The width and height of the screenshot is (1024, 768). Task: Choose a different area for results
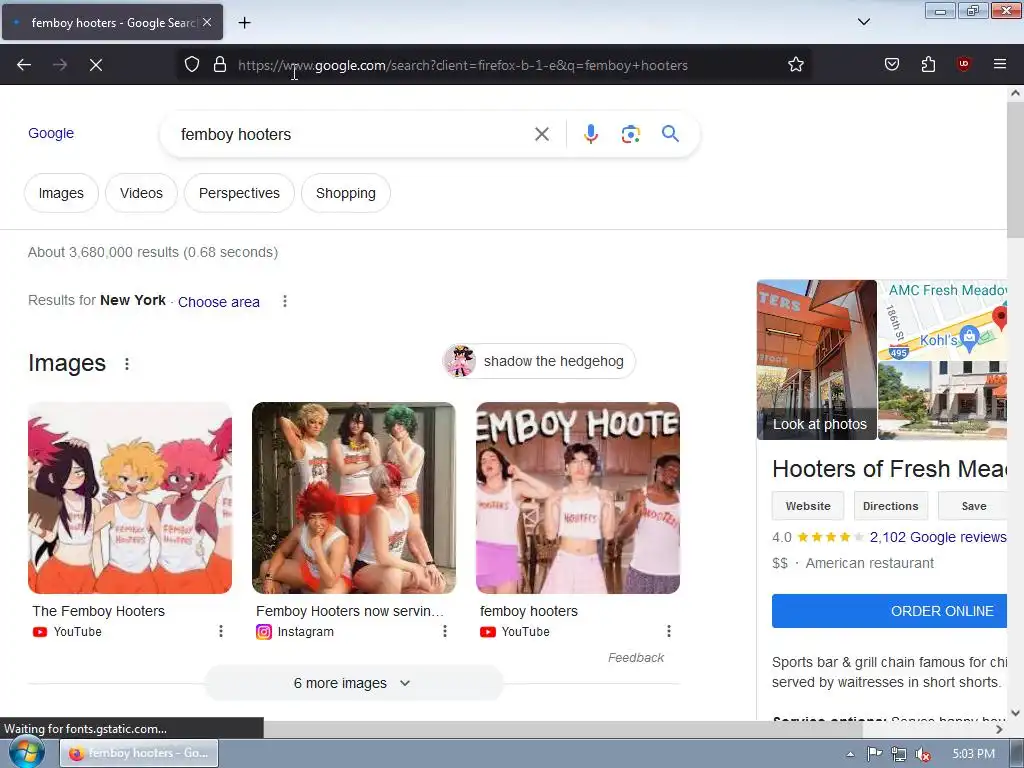(x=219, y=302)
